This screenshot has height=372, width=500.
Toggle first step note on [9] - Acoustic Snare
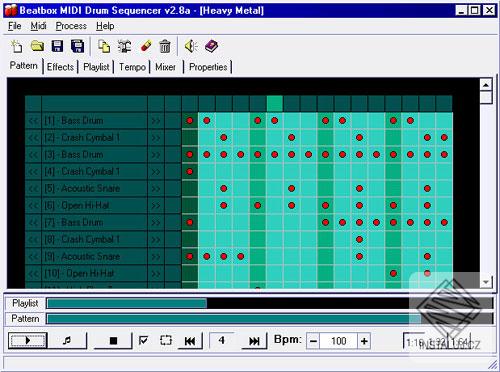click(190, 257)
